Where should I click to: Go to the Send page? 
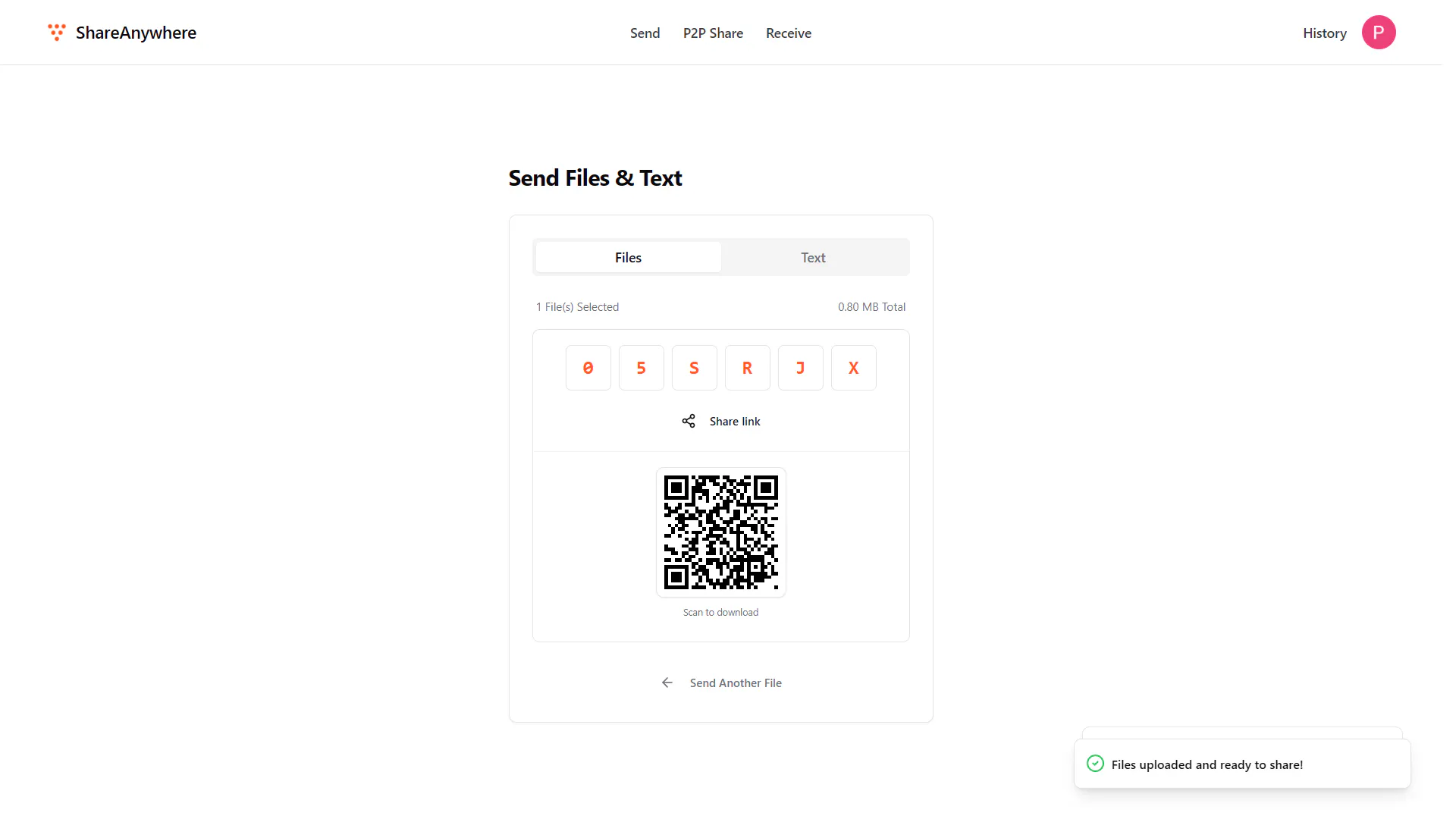(x=645, y=33)
